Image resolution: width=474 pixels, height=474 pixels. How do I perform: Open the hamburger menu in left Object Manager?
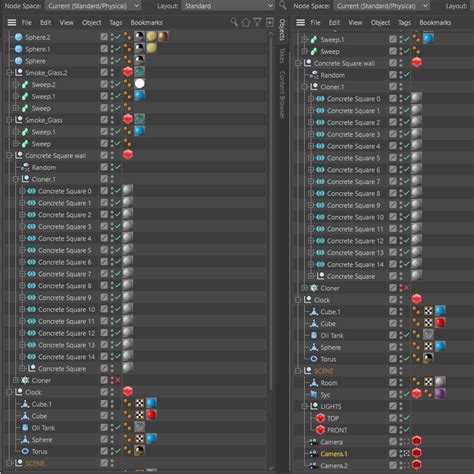(x=12, y=22)
